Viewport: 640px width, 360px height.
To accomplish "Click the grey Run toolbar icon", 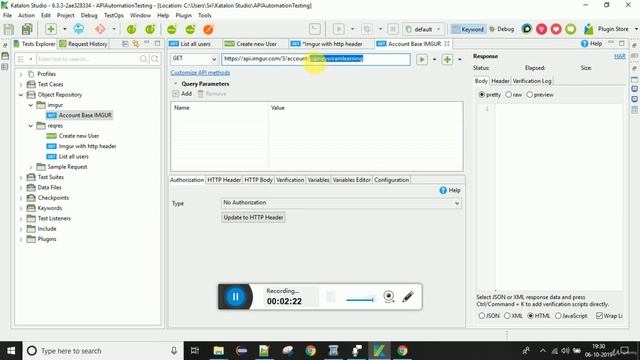I will tap(338, 29).
